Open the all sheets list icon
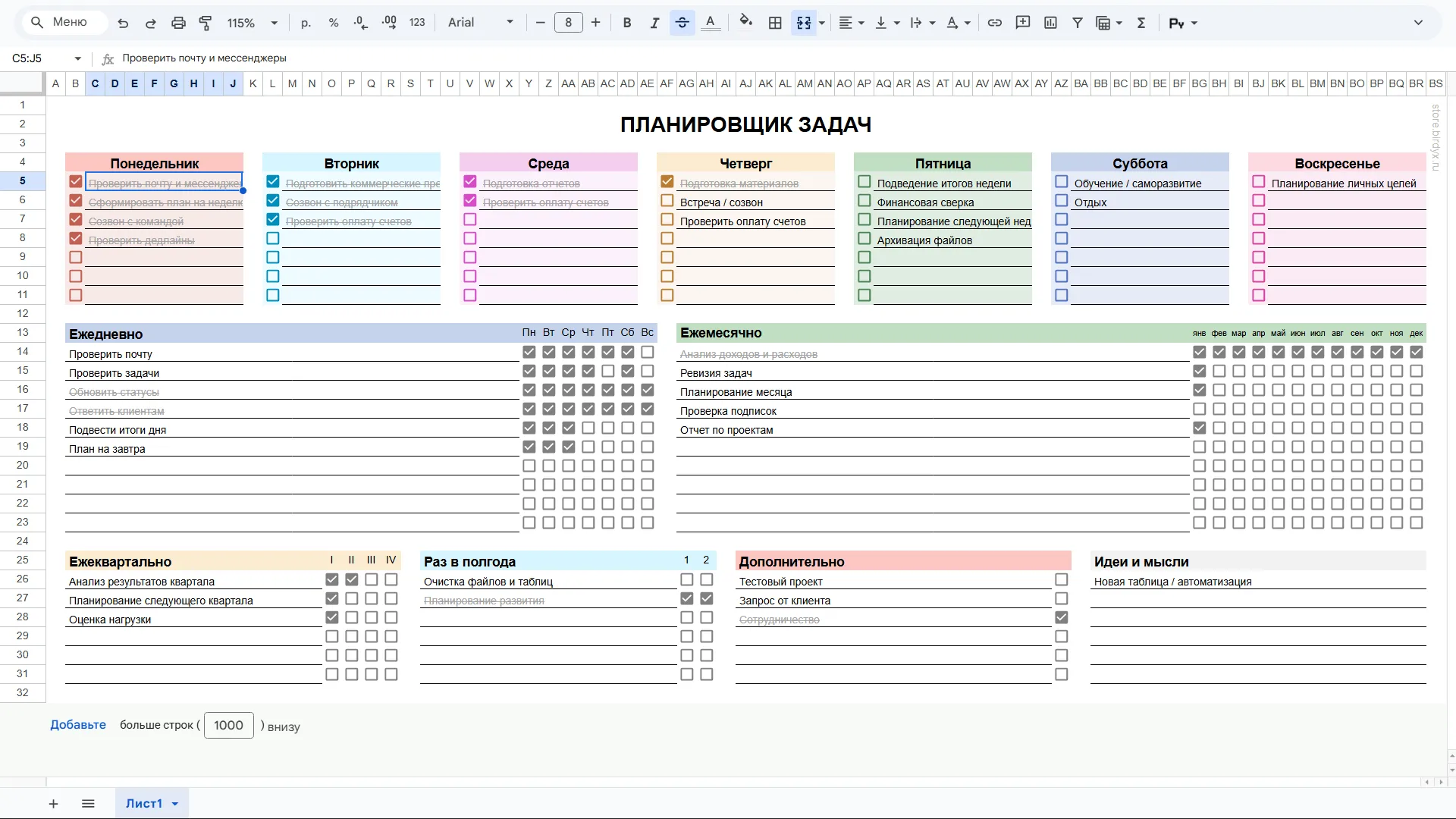This screenshot has height=819, width=1456. coord(88,804)
